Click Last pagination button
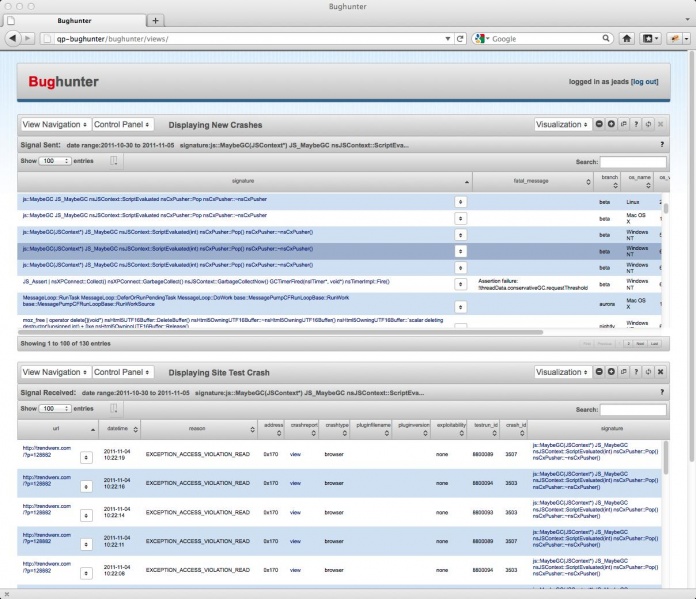Screen dimensions: 696x599 [654, 344]
